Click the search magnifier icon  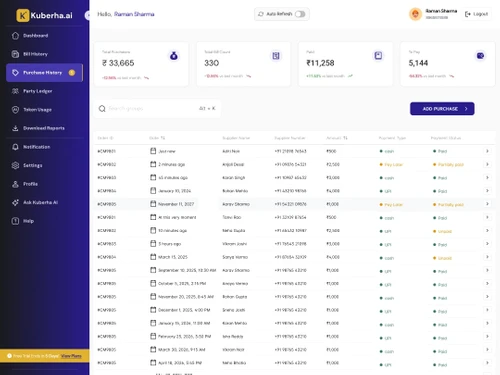tap(102, 109)
